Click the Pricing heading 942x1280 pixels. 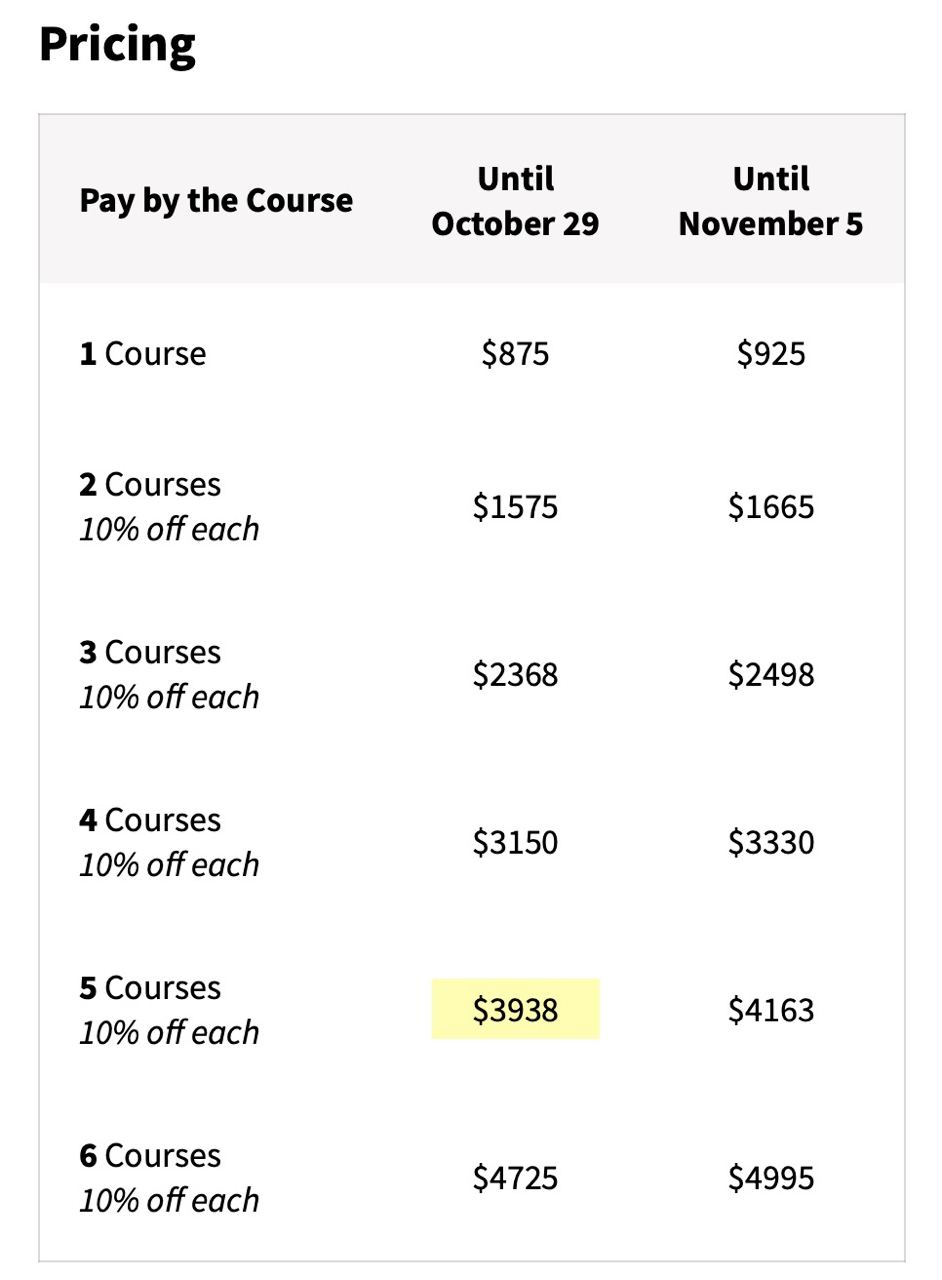[117, 45]
